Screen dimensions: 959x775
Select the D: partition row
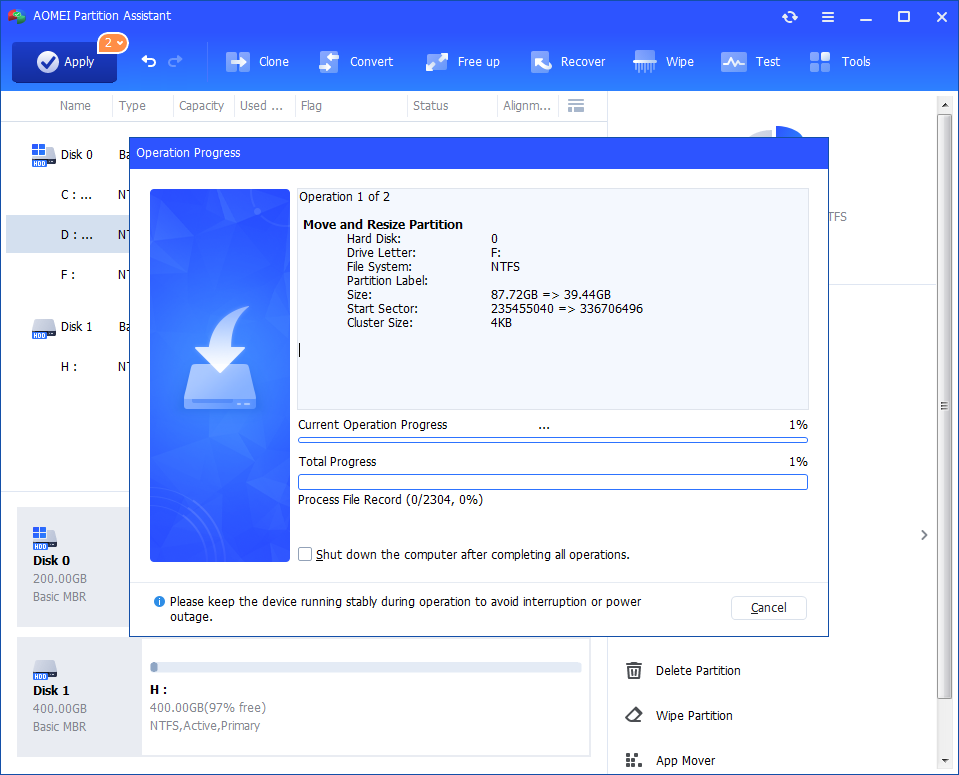[x=67, y=234]
